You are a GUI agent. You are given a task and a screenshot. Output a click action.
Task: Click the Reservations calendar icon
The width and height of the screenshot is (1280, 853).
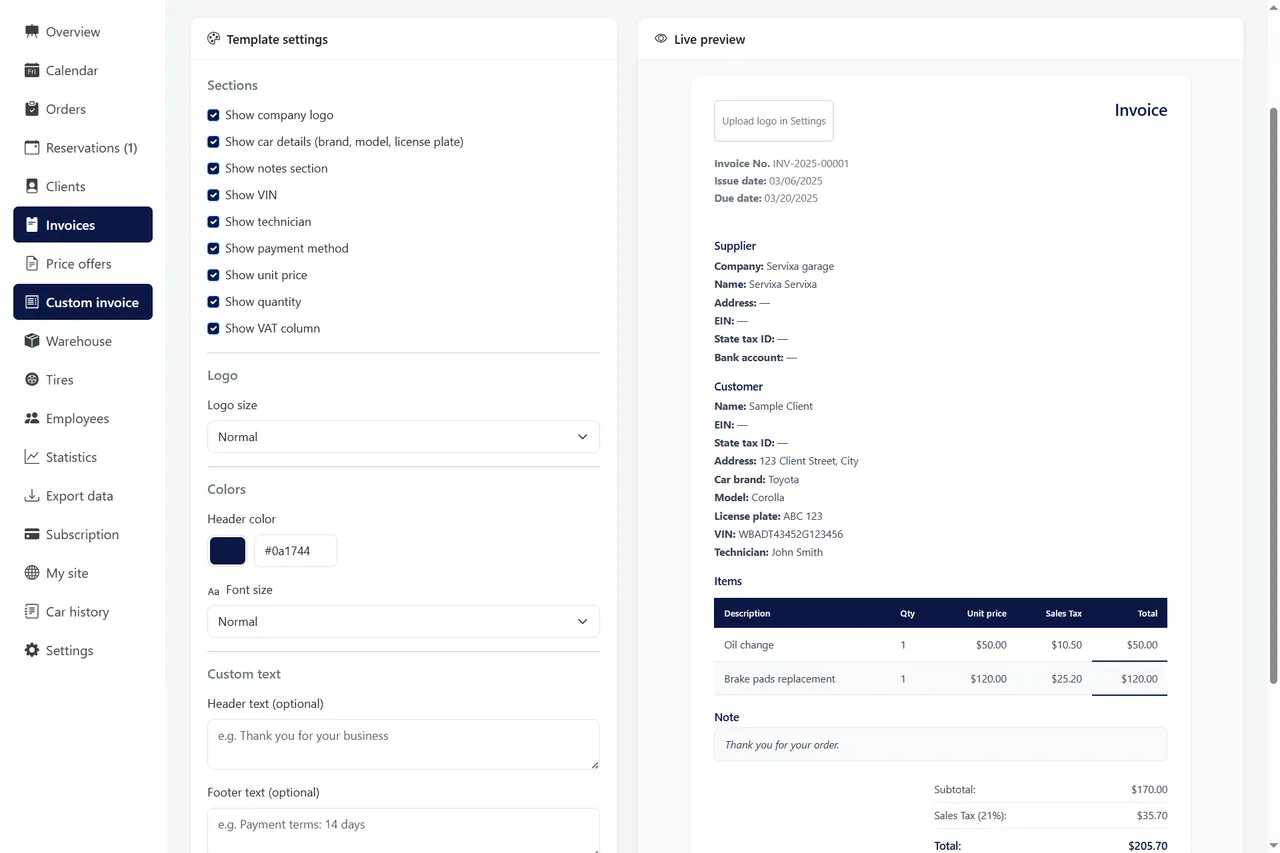point(32,148)
